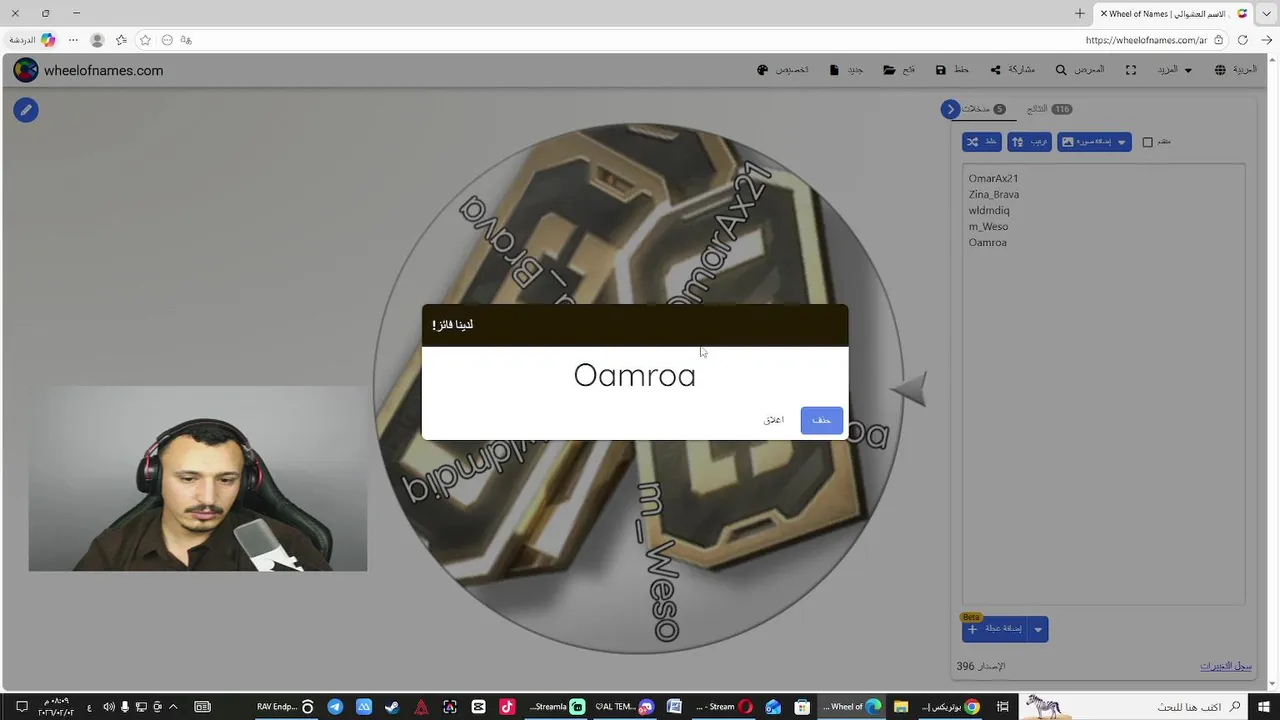Image resolution: width=1280 pixels, height=720 pixels.
Task: Select the m_Weso entry in the list
Action: (x=988, y=226)
